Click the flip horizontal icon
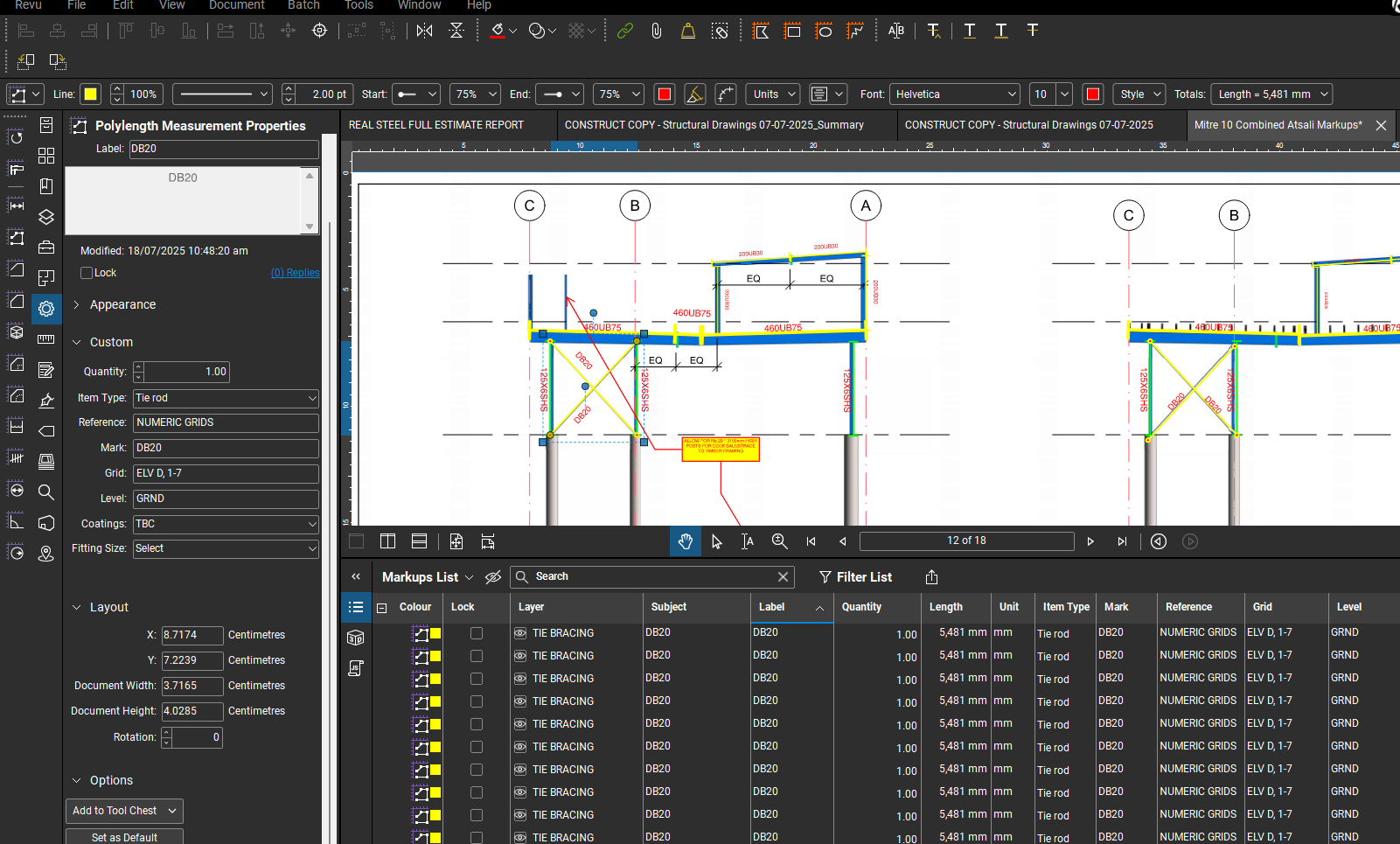The width and height of the screenshot is (1400, 844). (x=425, y=31)
